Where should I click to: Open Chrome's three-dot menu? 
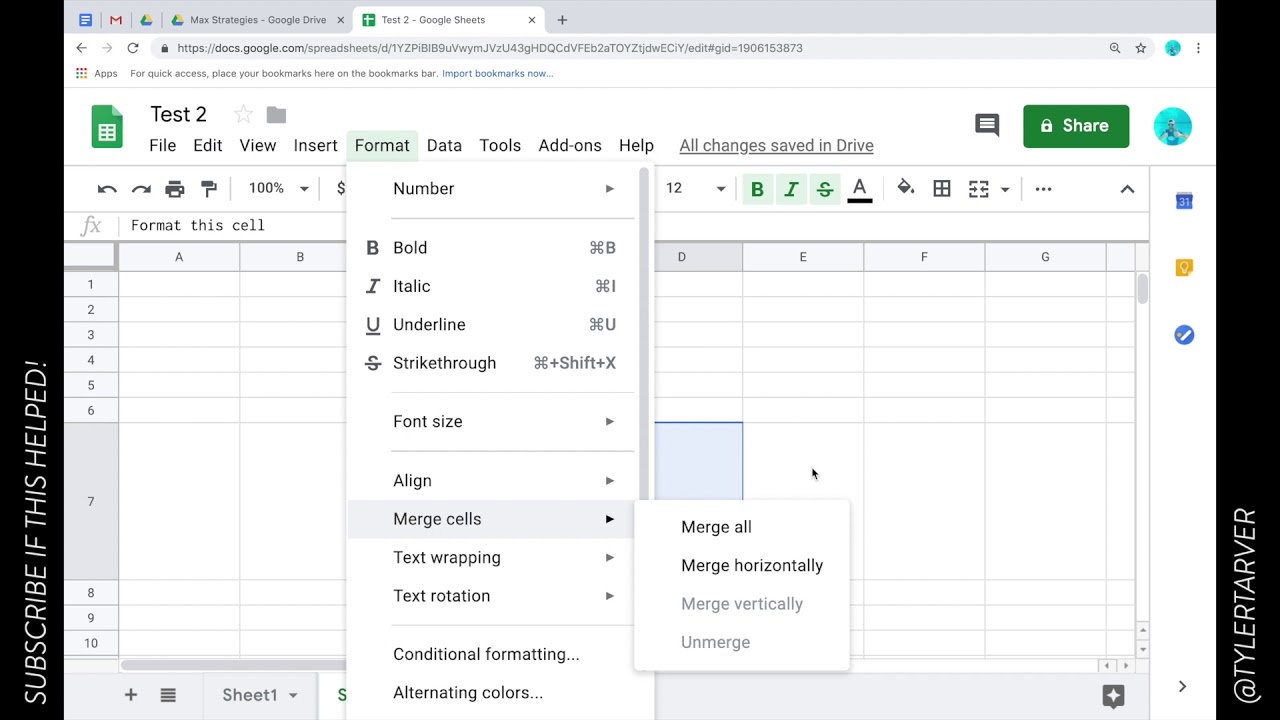click(1198, 48)
